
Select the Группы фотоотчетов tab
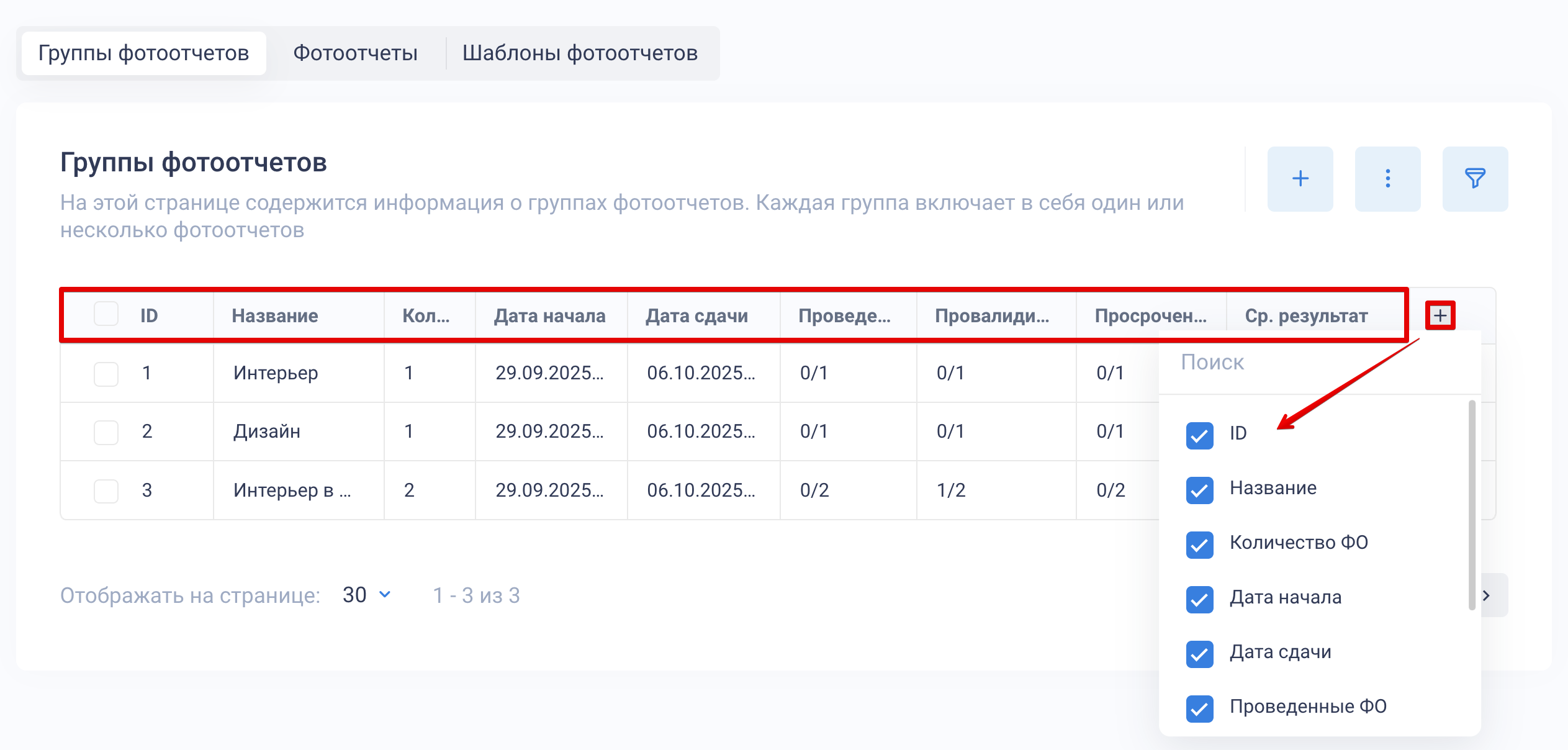point(143,53)
